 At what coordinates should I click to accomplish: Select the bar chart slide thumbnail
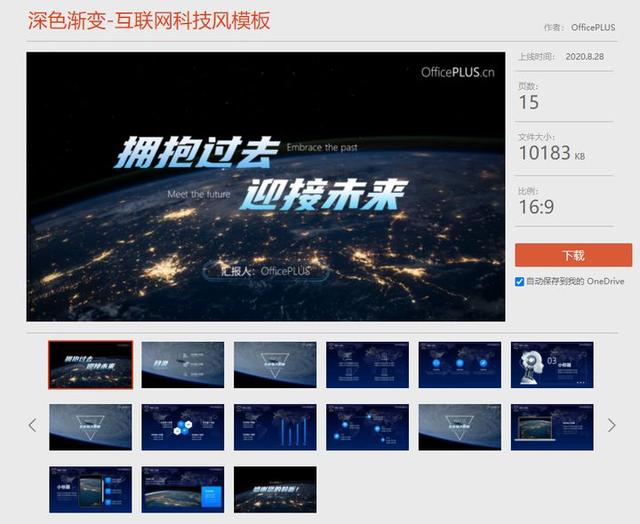[275, 427]
